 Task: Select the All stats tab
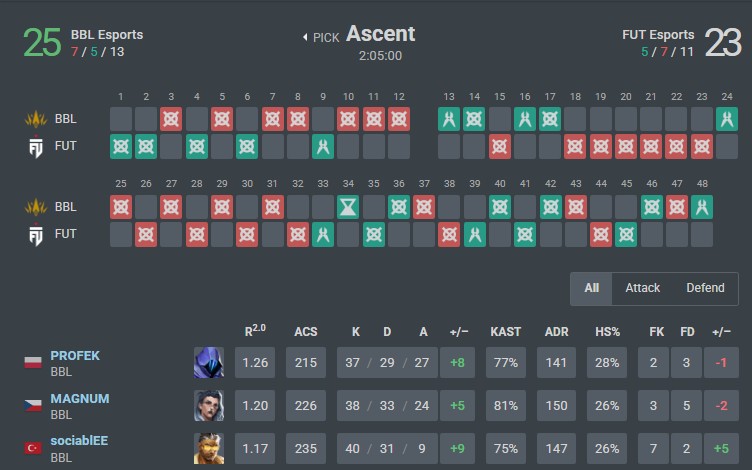tap(592, 288)
